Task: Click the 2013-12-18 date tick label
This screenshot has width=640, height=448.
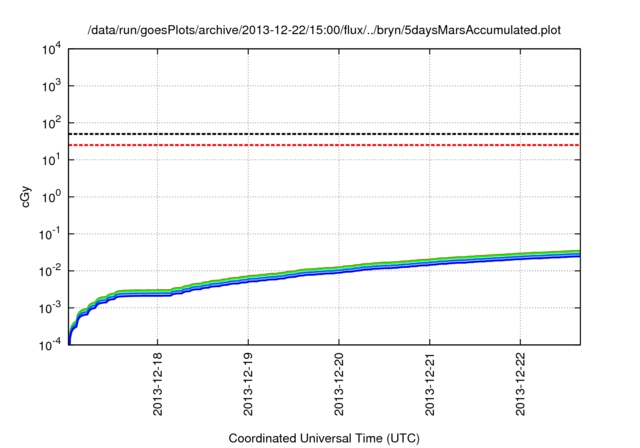Action: (158, 384)
